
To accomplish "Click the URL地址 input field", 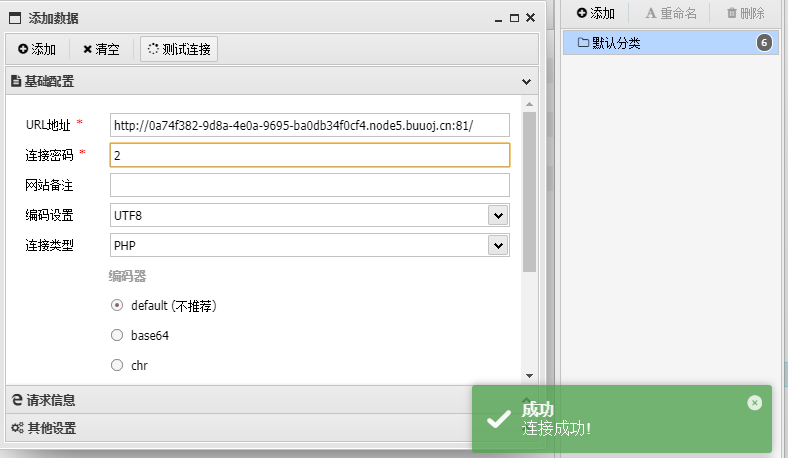I will pos(309,125).
